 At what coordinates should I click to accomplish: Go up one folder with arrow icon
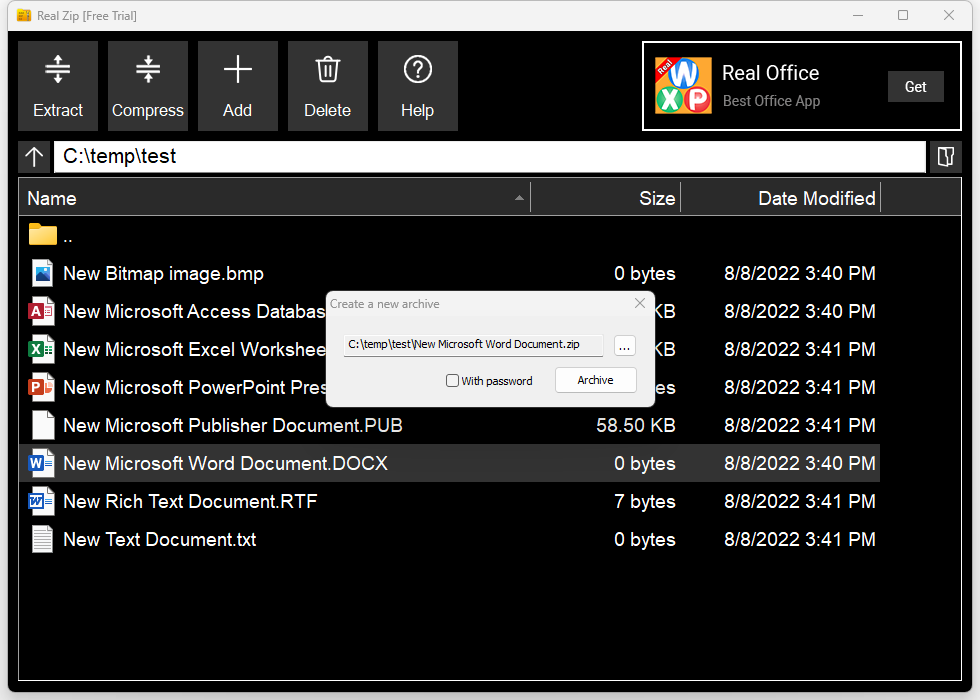pyautogui.click(x=34, y=156)
